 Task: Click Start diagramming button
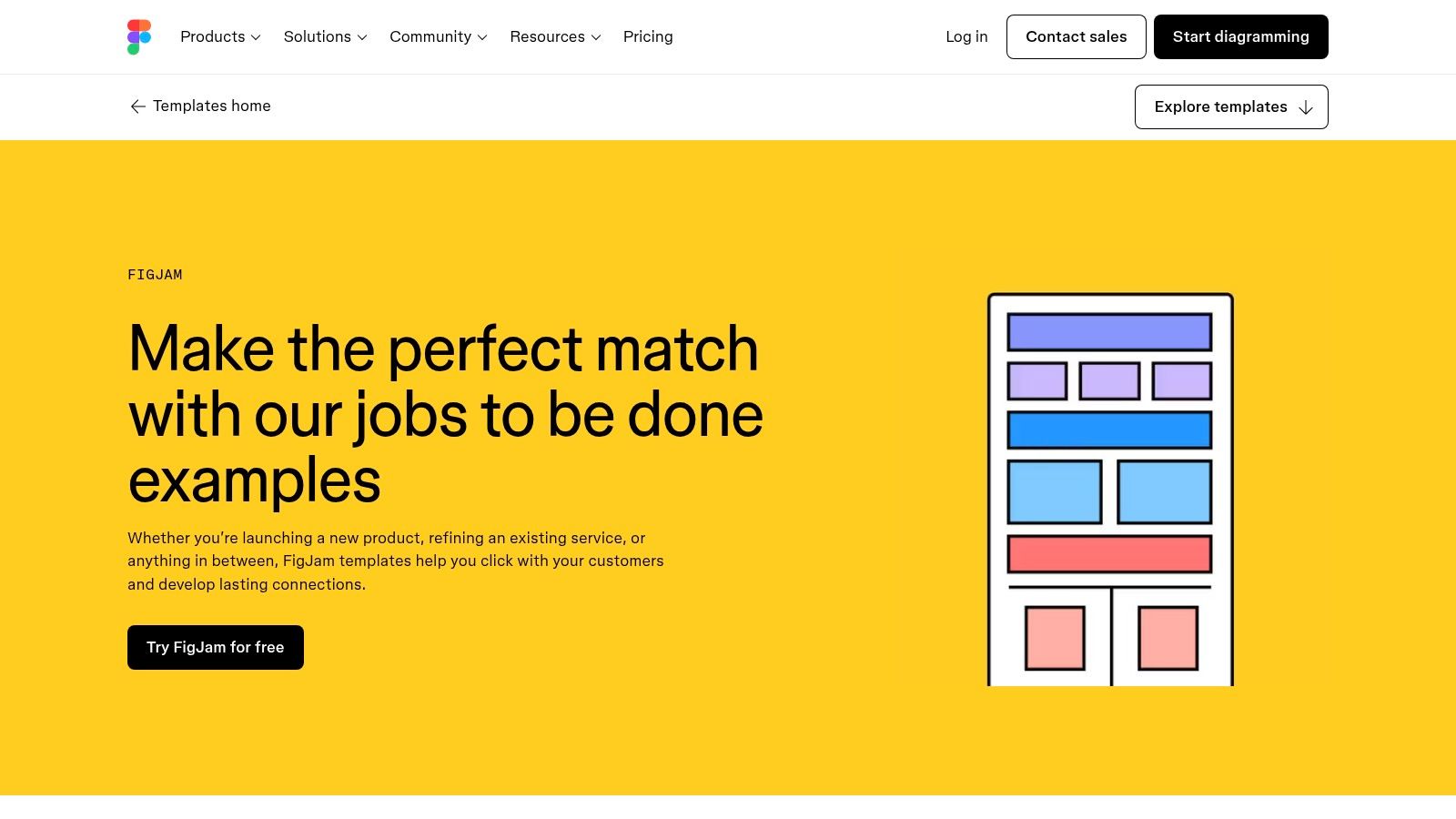(1240, 37)
